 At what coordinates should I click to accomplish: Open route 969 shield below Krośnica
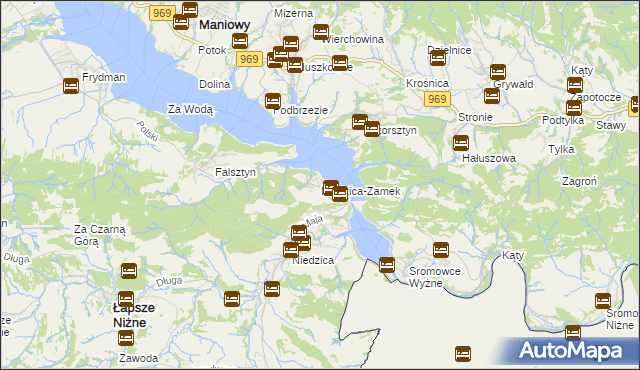tap(437, 99)
